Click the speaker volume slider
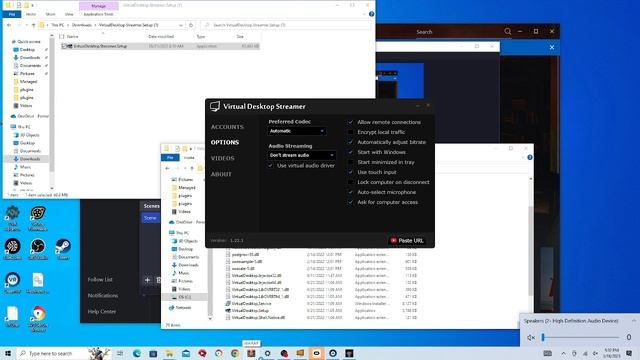The image size is (640, 360). (580, 337)
